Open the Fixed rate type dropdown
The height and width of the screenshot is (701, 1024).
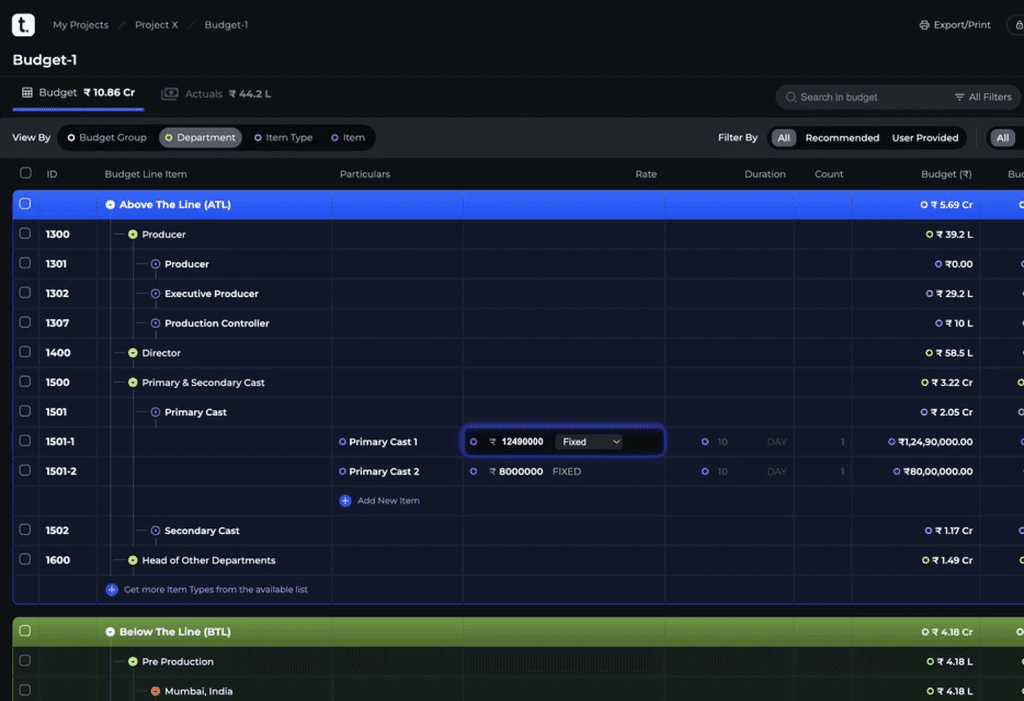pyautogui.click(x=589, y=441)
